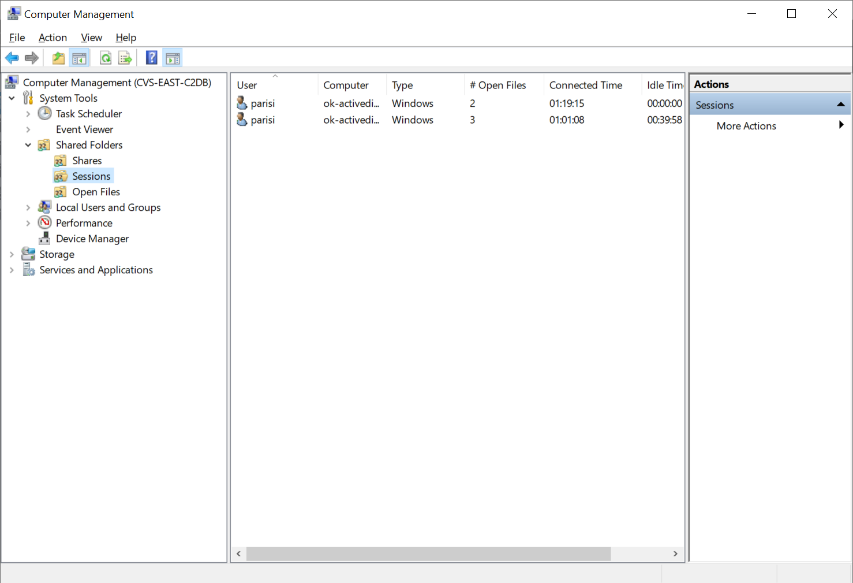Viewport: 853px width, 583px height.
Task: Sort sessions by Connected Time column
Action: point(585,85)
